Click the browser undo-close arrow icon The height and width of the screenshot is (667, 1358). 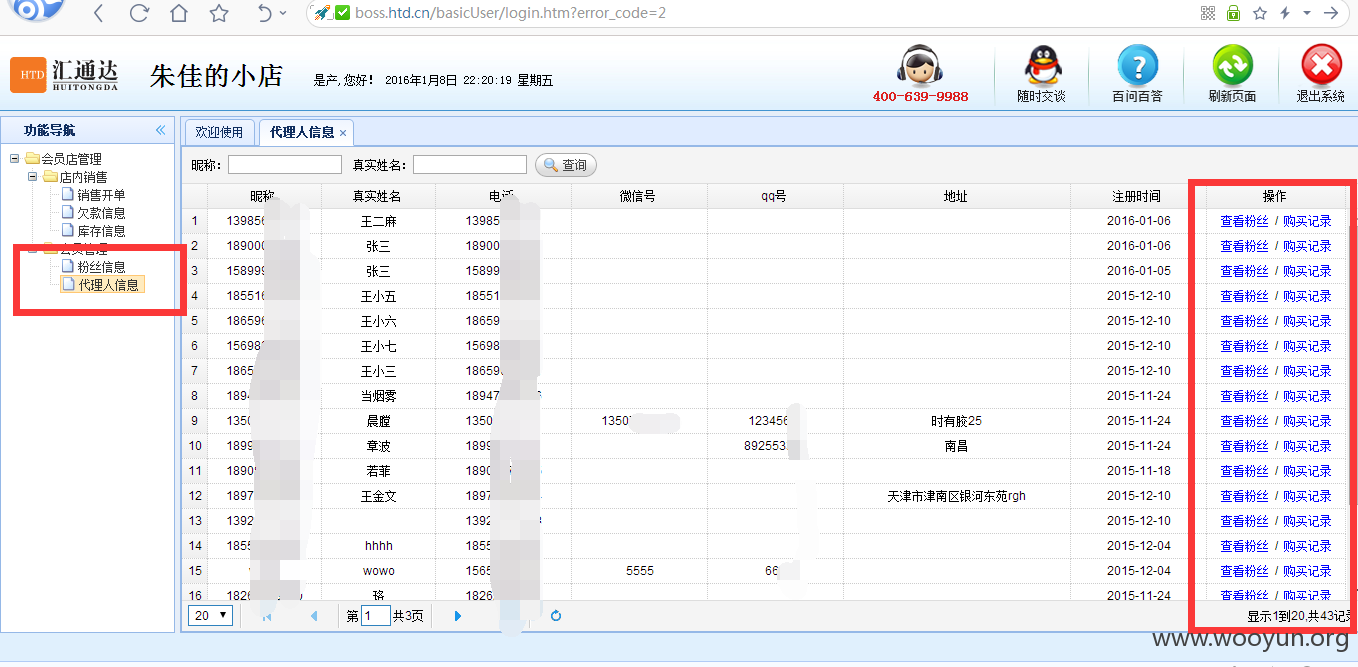point(265,14)
